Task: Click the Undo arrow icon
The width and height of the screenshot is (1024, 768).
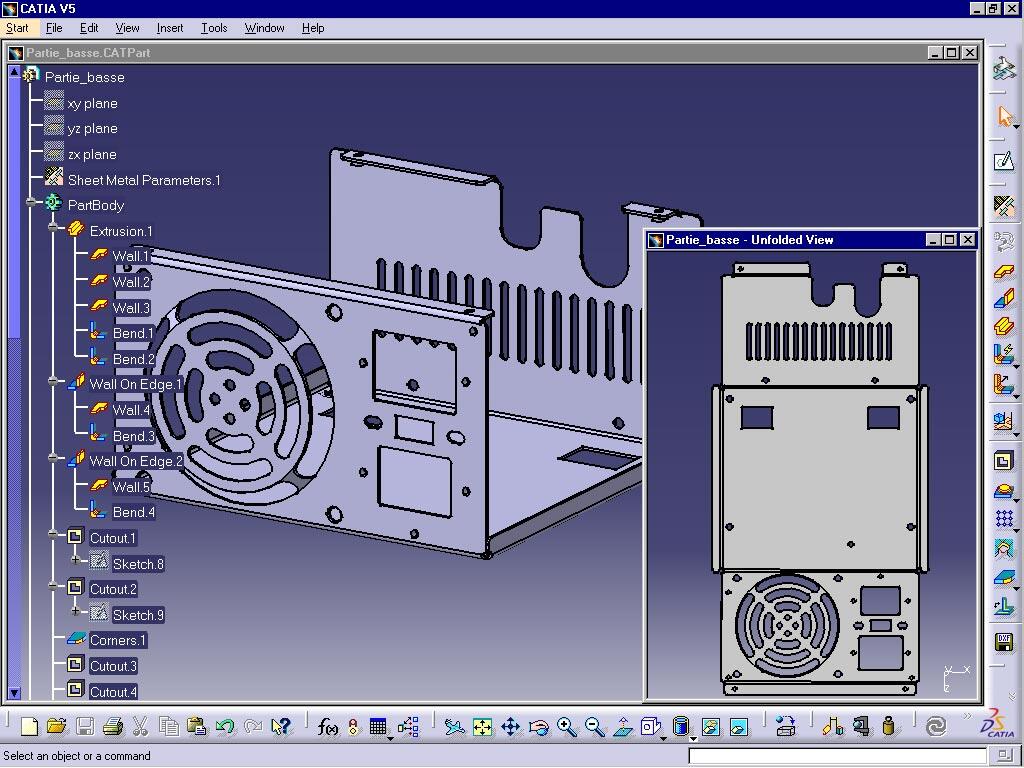Action: coord(224,727)
